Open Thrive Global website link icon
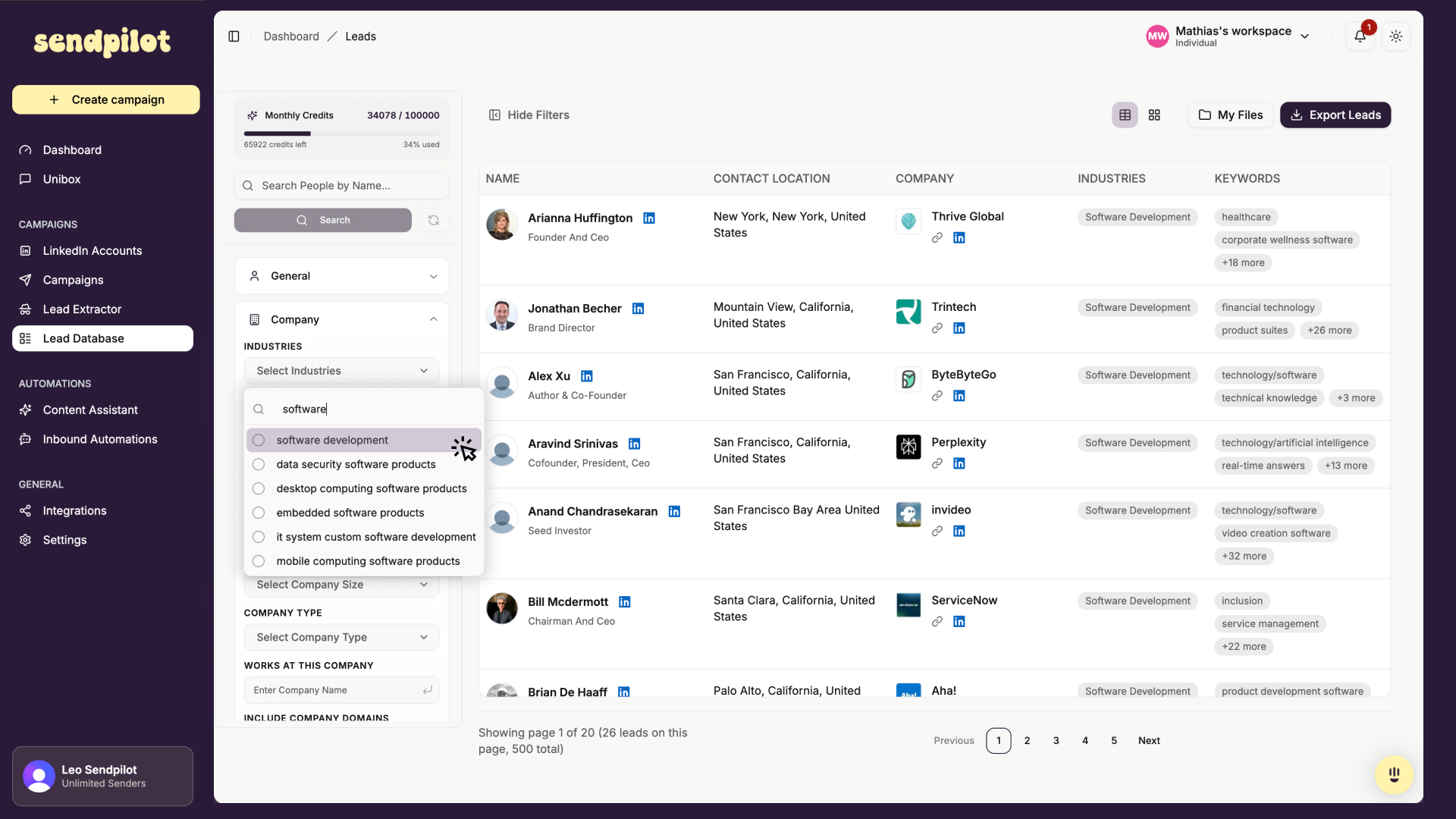 [937, 238]
